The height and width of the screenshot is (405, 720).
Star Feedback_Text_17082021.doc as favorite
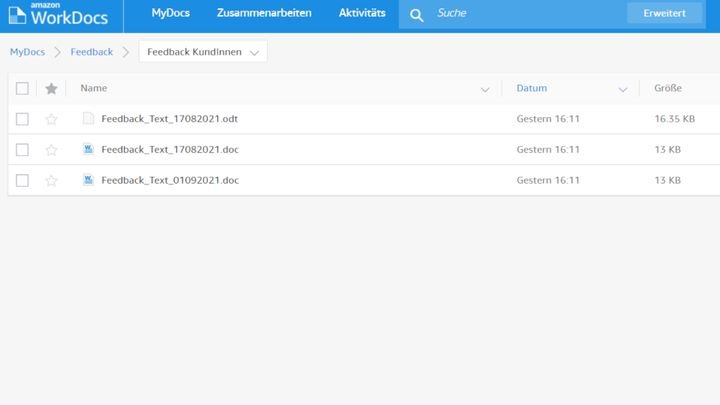tap(51, 150)
